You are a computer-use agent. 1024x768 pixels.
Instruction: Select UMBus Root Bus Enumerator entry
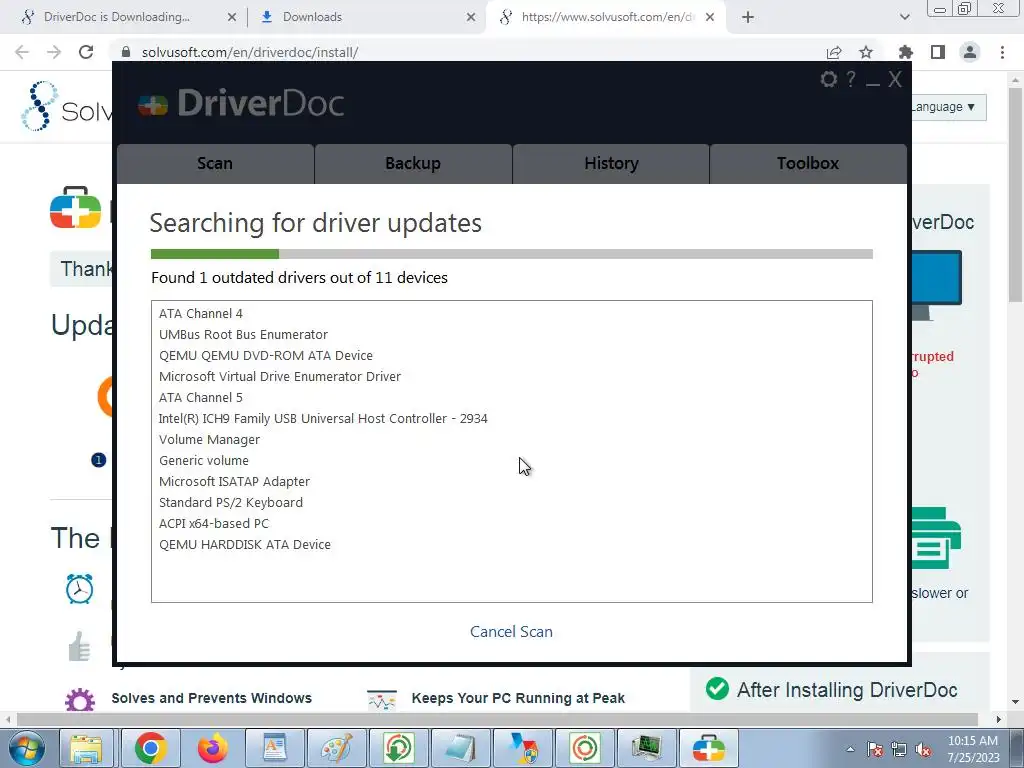click(x=243, y=334)
